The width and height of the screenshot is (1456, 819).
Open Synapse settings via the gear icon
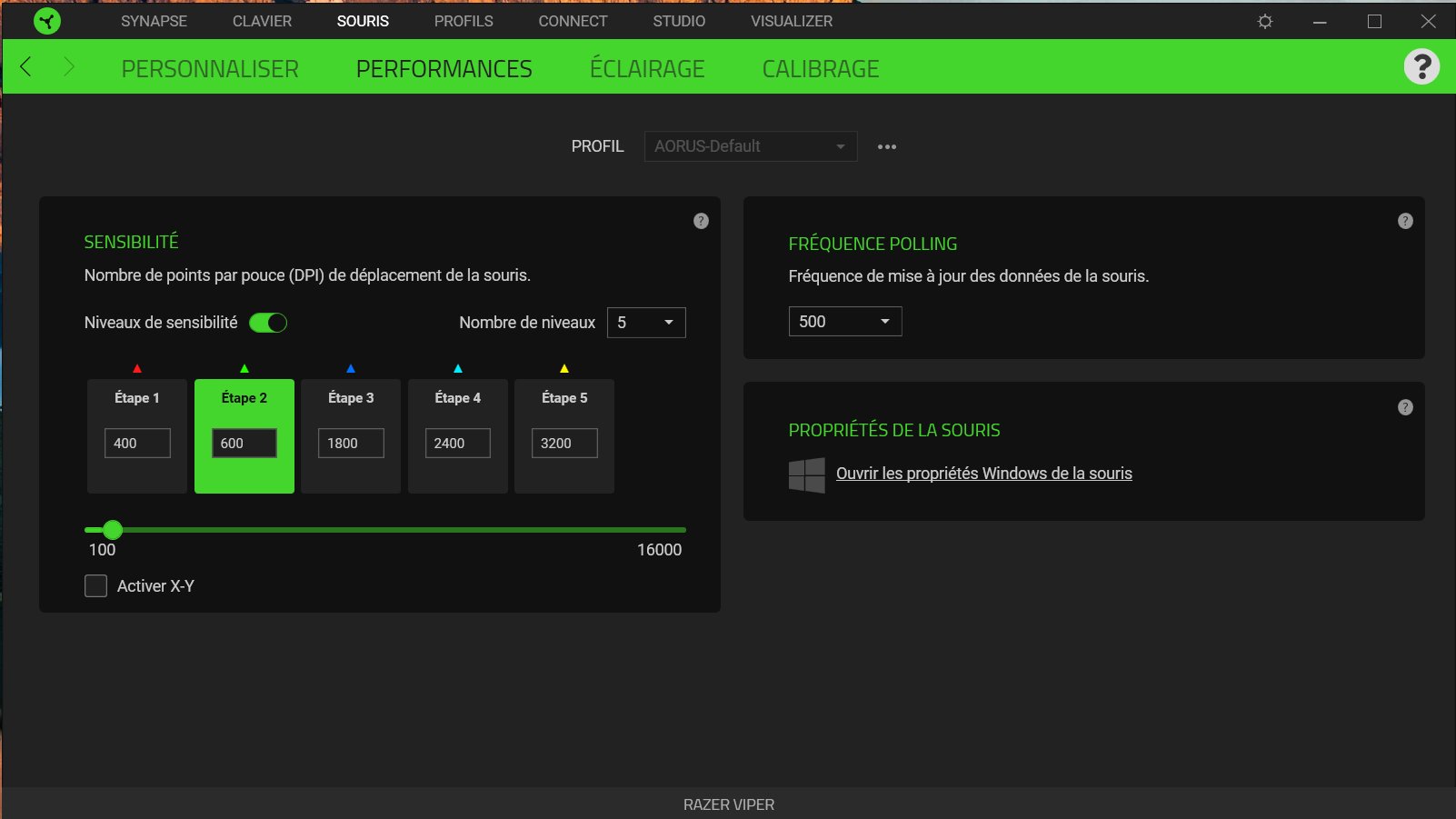(1263, 20)
